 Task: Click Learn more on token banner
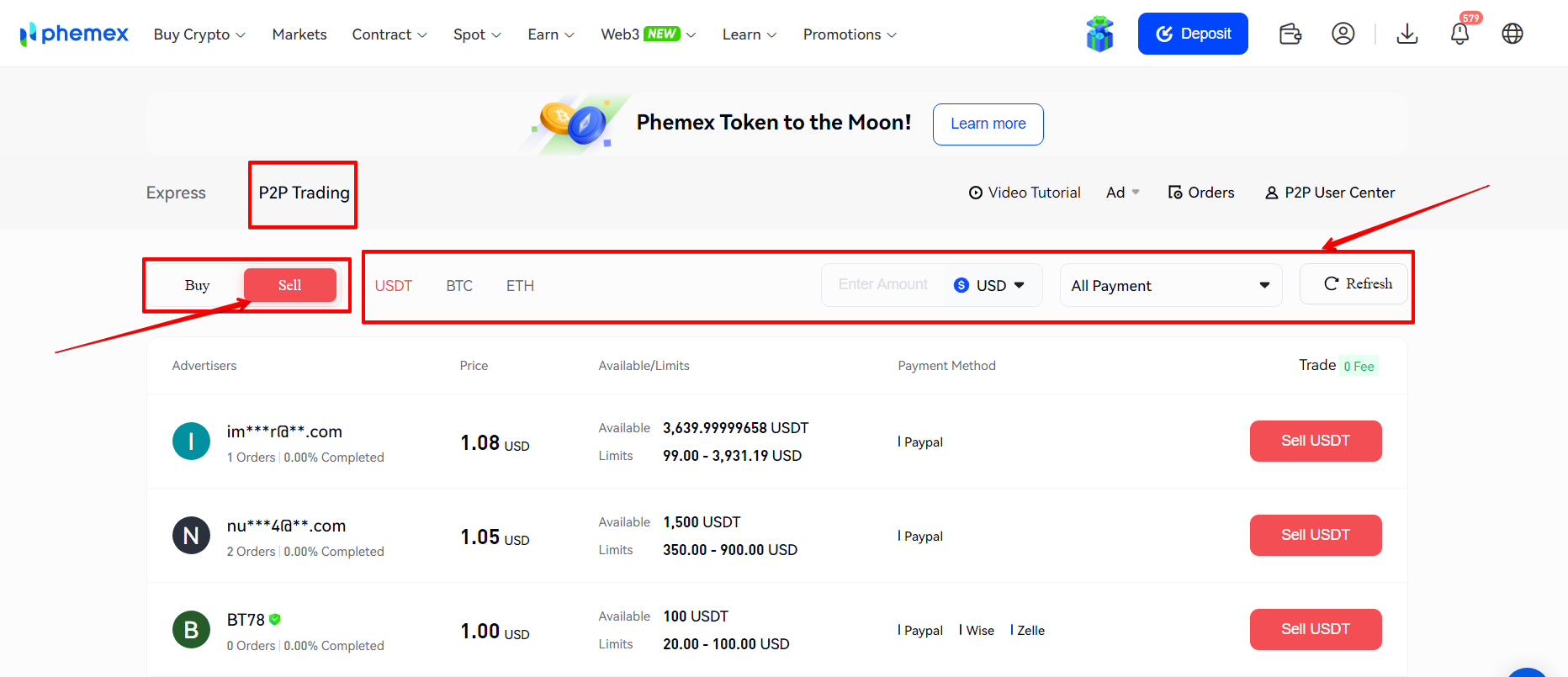(988, 124)
